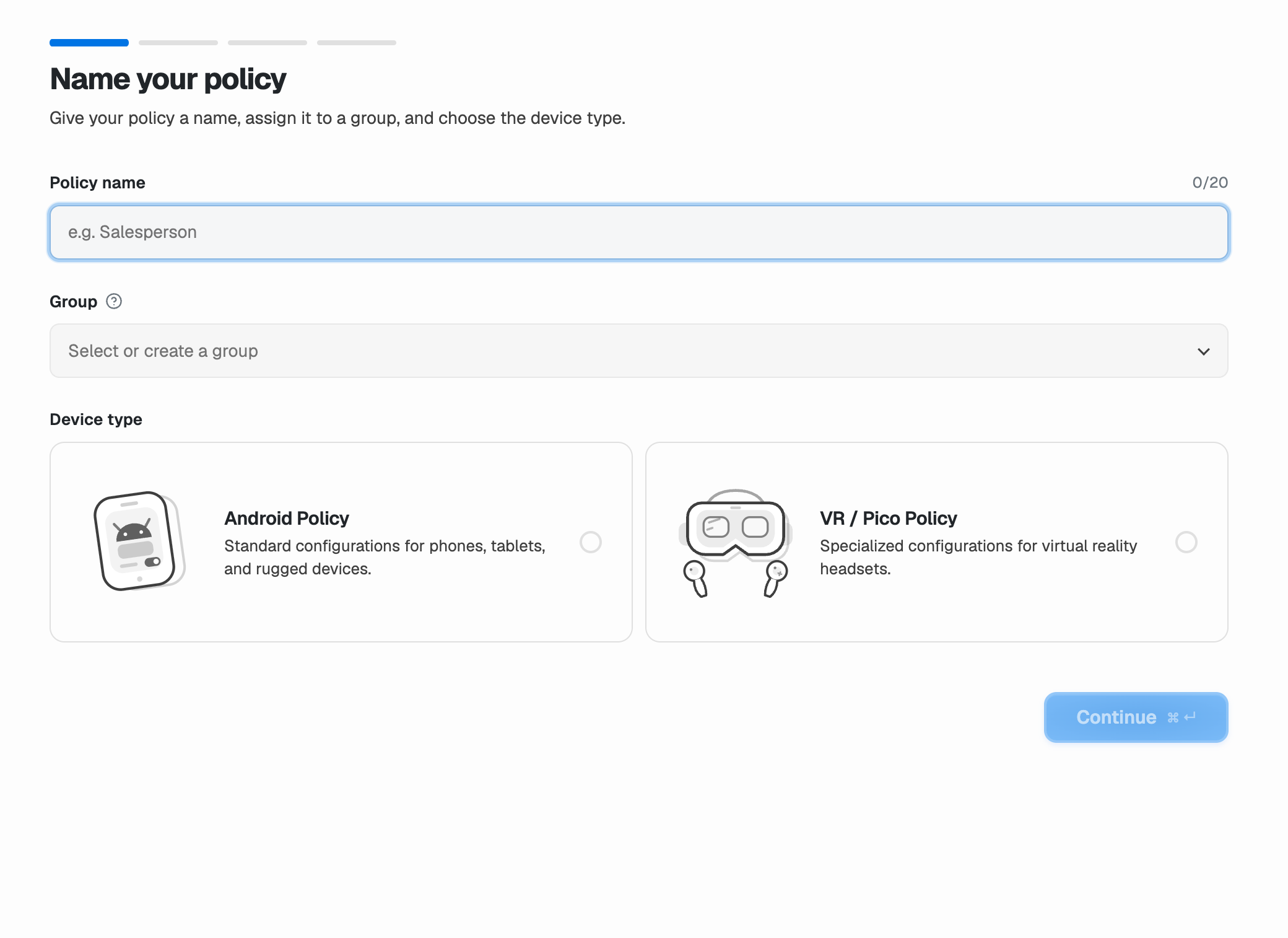
Task: Click the second gray progress step bar
Action: (178, 43)
